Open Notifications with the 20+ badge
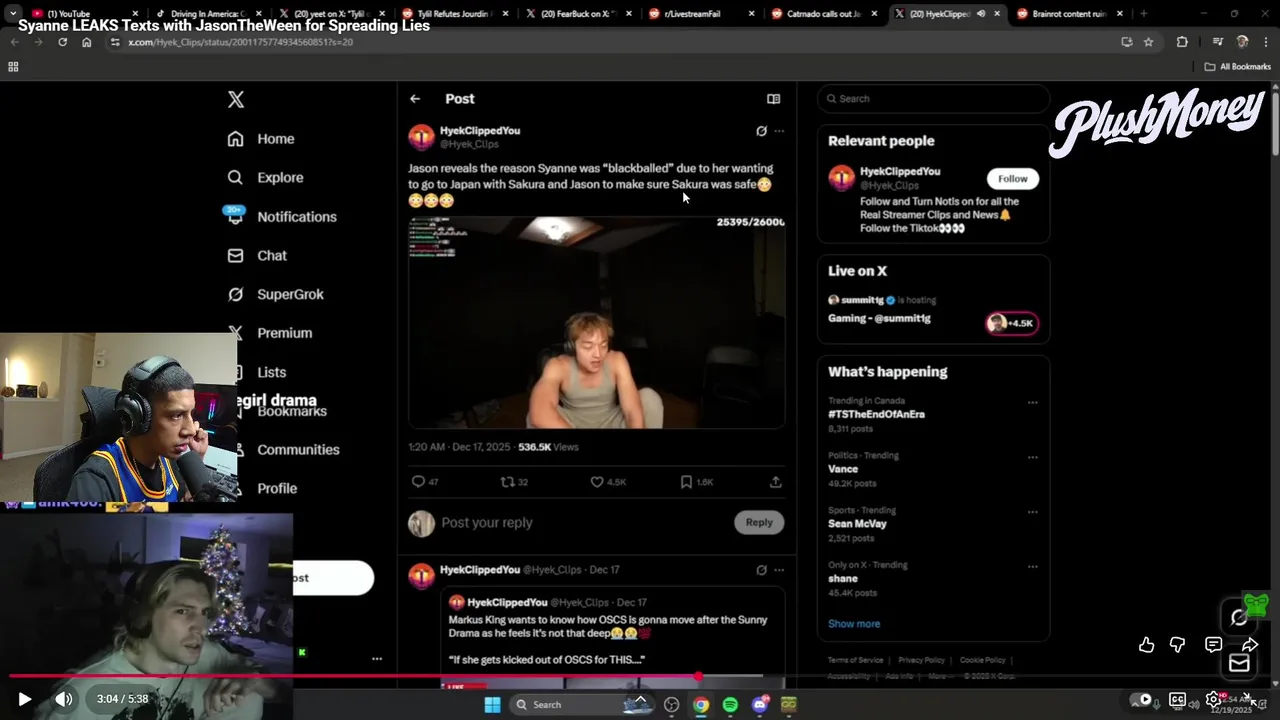This screenshot has height=720, width=1280. pos(281,216)
